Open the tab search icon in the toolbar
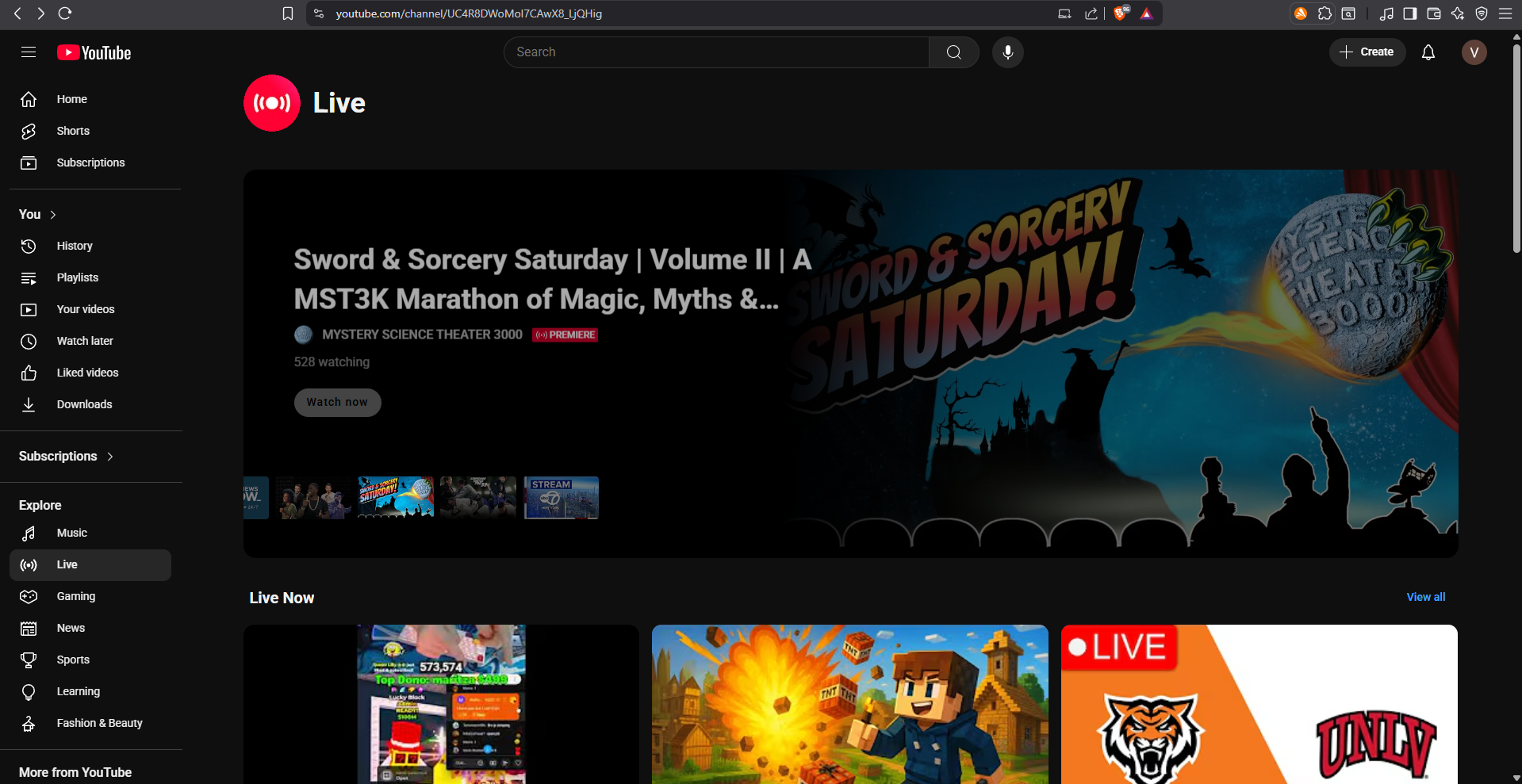 pyautogui.click(x=1348, y=13)
